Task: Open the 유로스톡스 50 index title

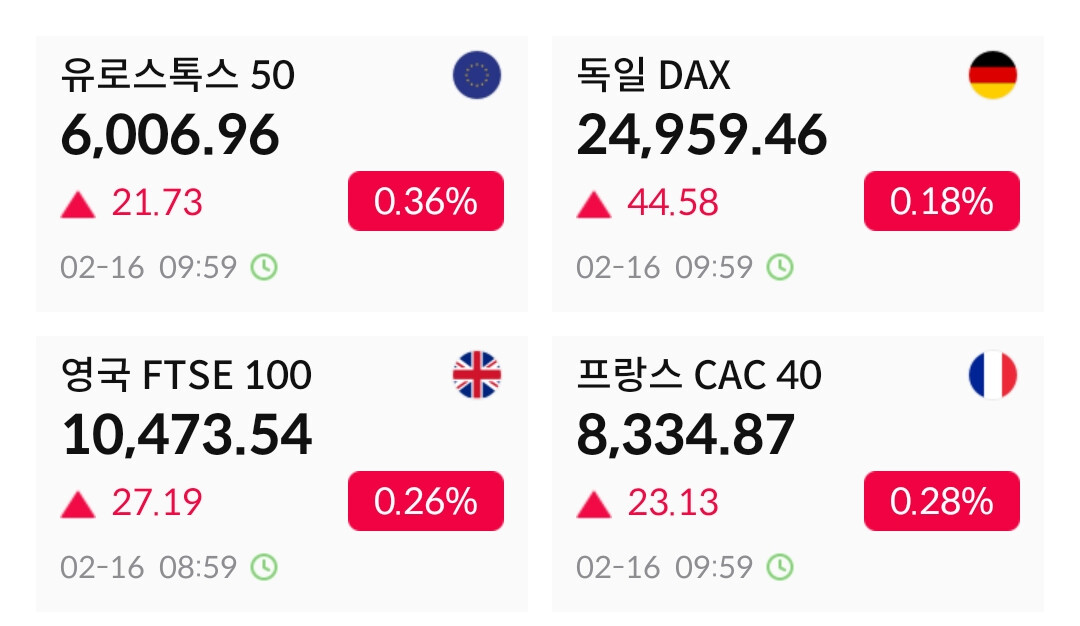Action: tap(178, 76)
